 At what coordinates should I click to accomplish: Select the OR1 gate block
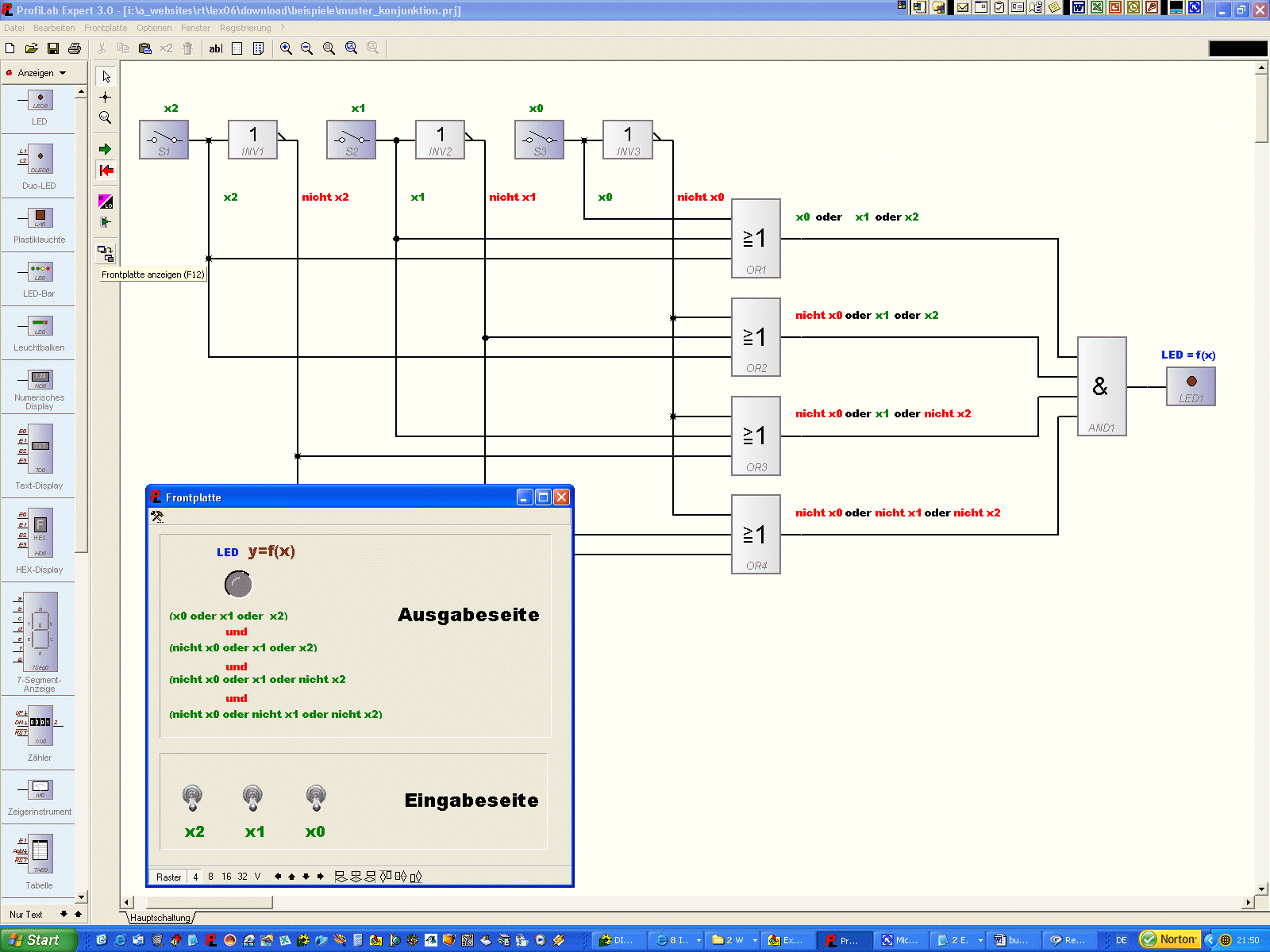tap(756, 238)
